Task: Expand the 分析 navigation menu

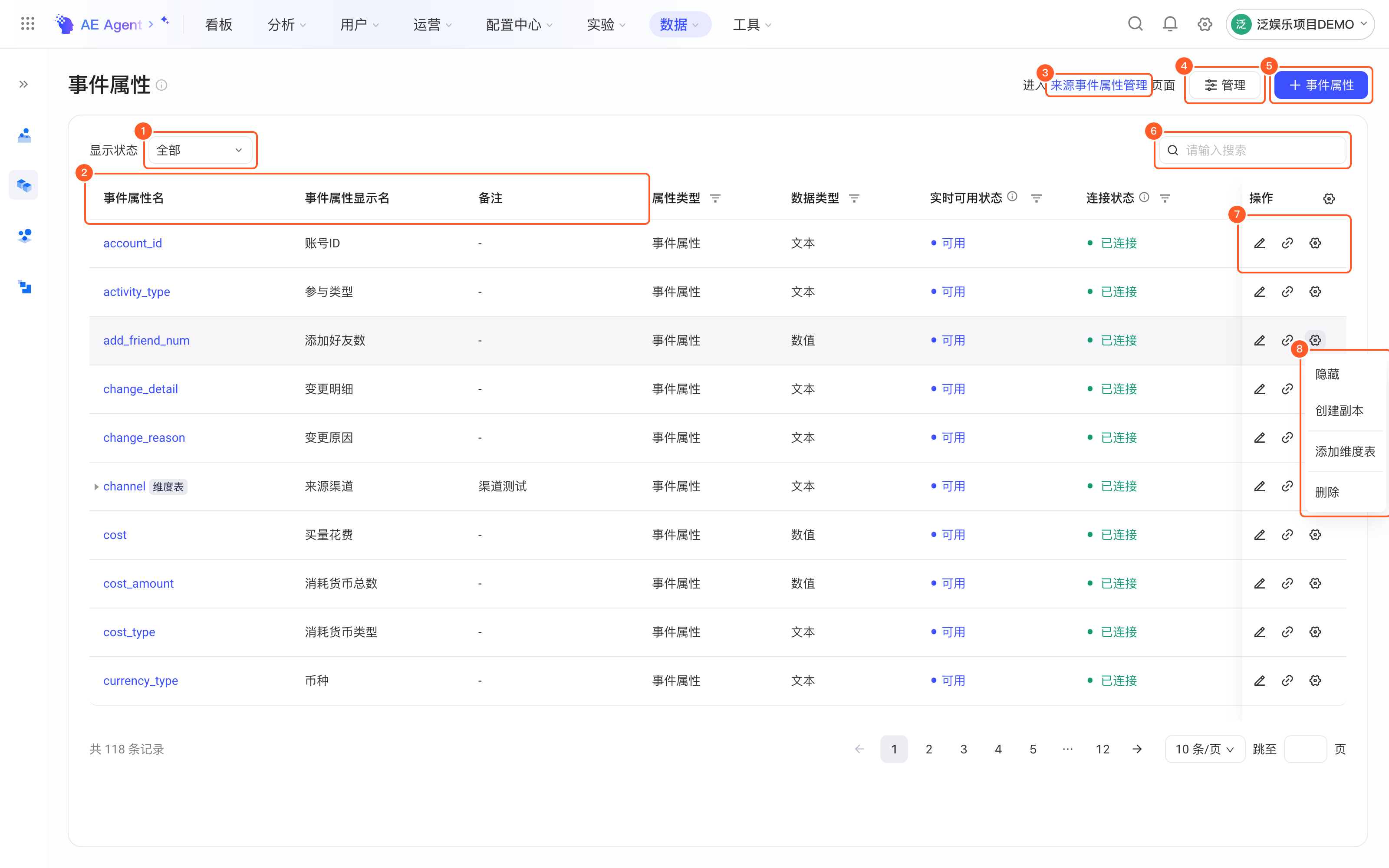Action: [x=286, y=25]
